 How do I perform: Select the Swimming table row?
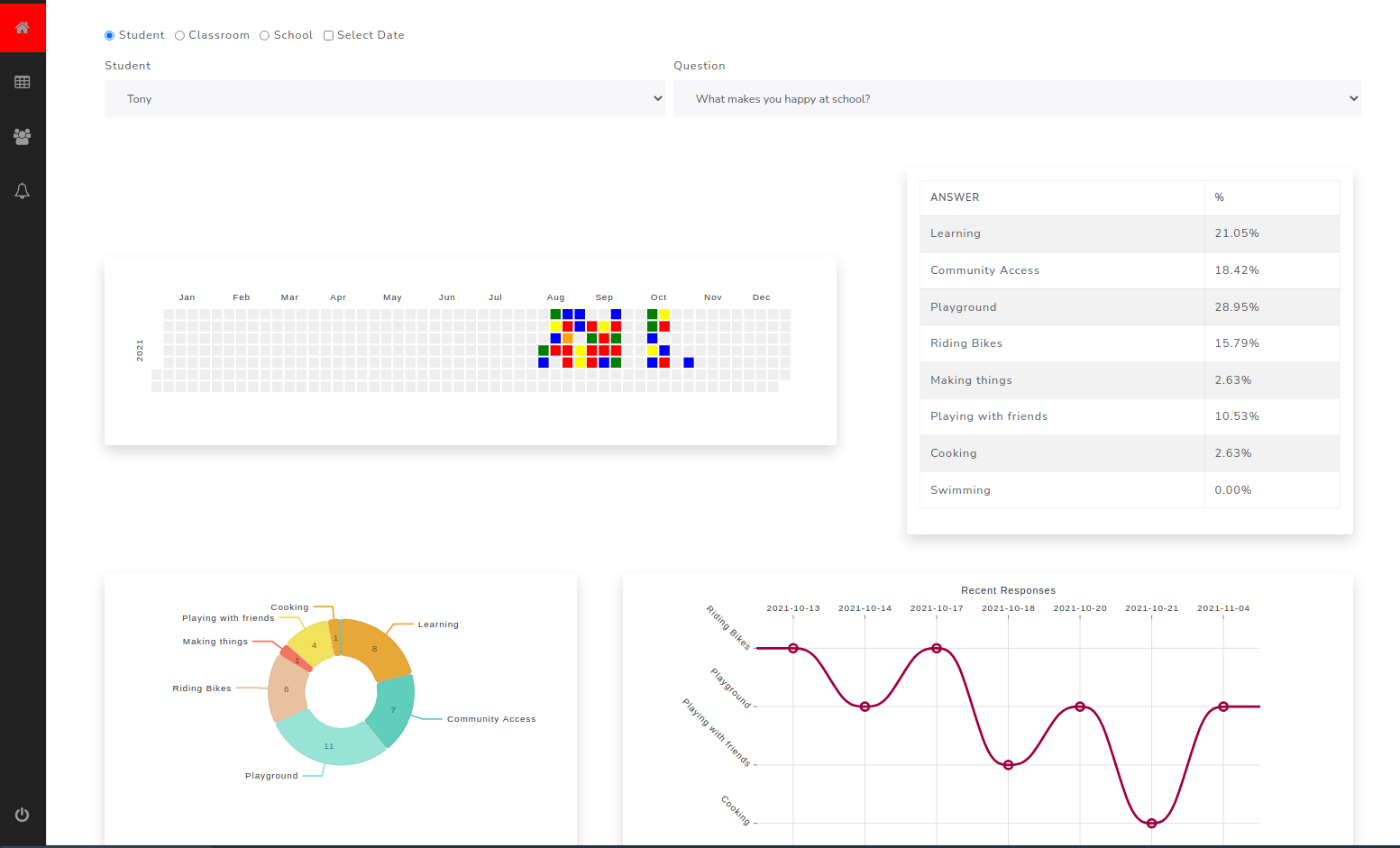(1130, 490)
